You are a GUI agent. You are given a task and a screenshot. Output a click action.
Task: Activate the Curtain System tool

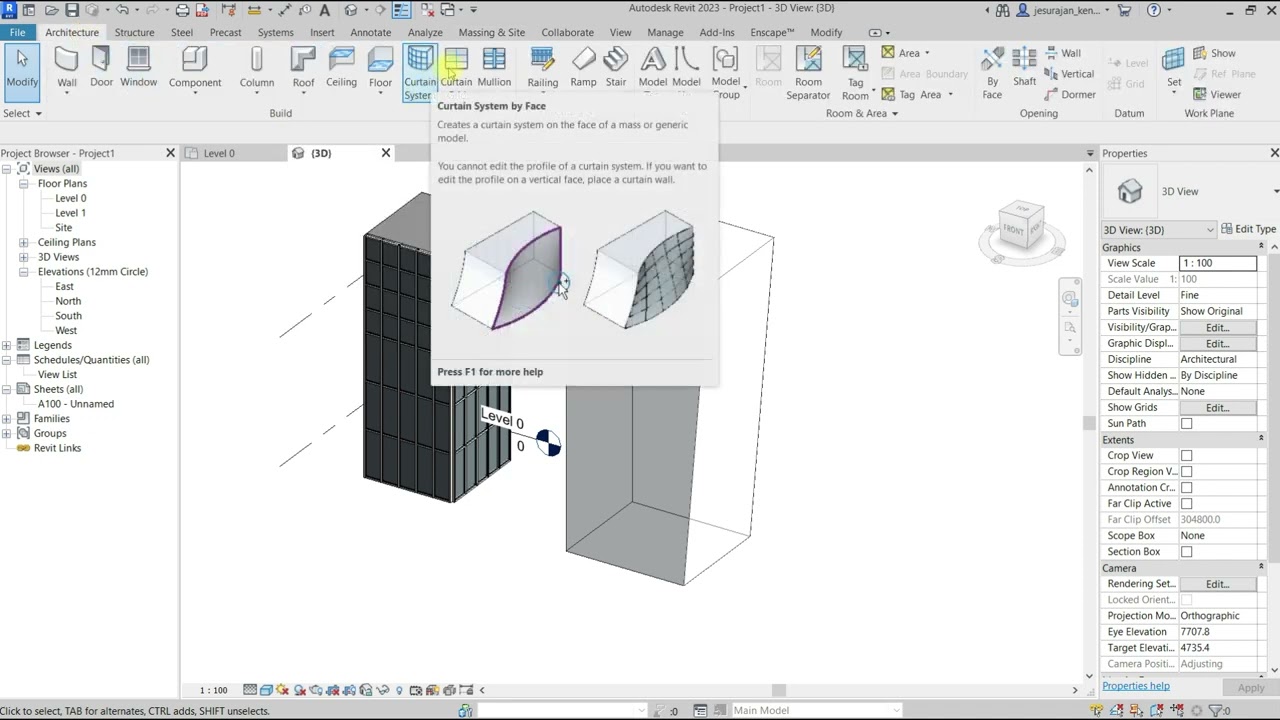click(x=419, y=72)
